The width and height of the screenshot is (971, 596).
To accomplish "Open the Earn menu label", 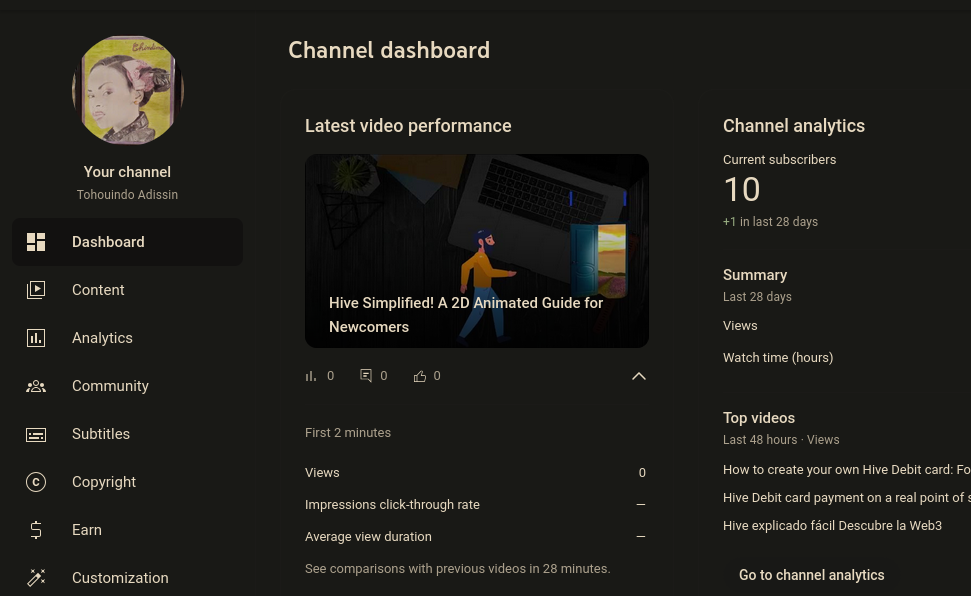I will point(87,530).
